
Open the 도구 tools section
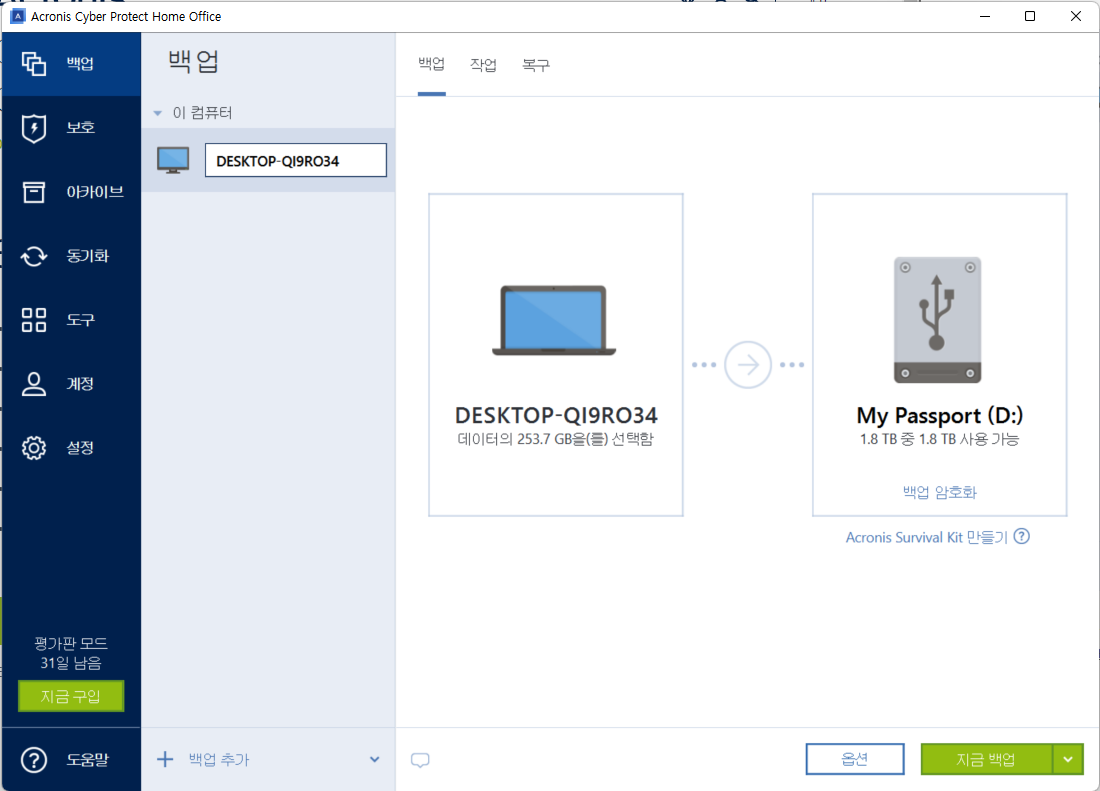[x=70, y=320]
